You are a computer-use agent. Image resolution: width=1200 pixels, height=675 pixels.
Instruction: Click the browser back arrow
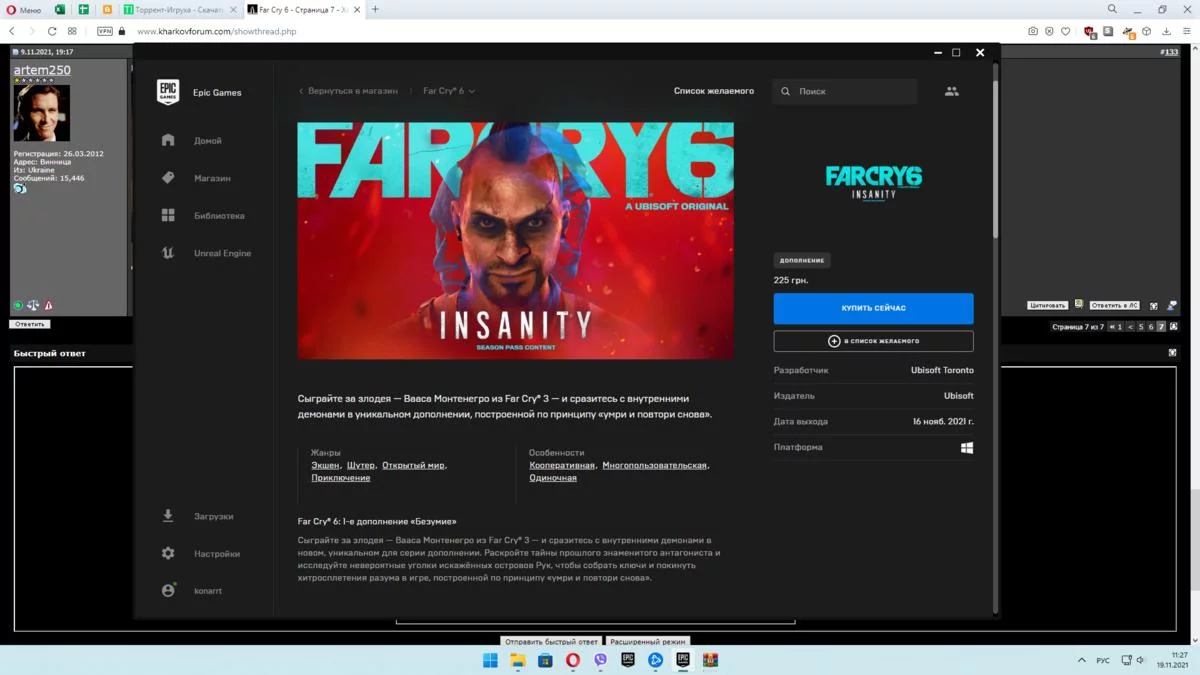coord(12,31)
